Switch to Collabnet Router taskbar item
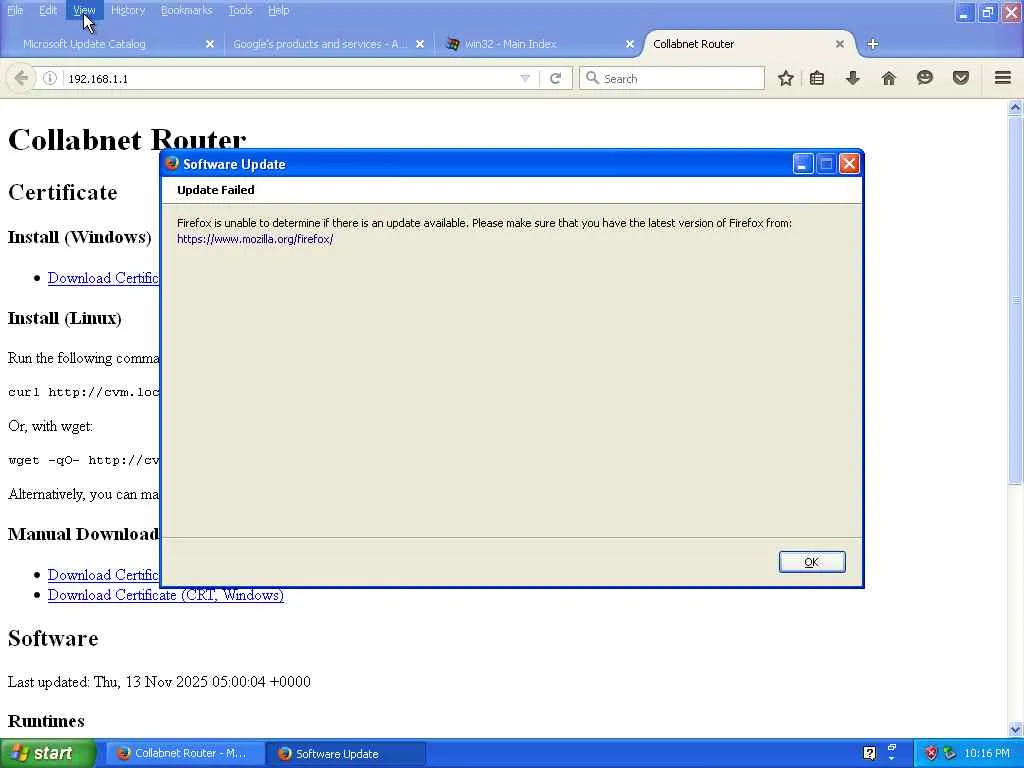This screenshot has width=1024, height=768. [x=185, y=753]
